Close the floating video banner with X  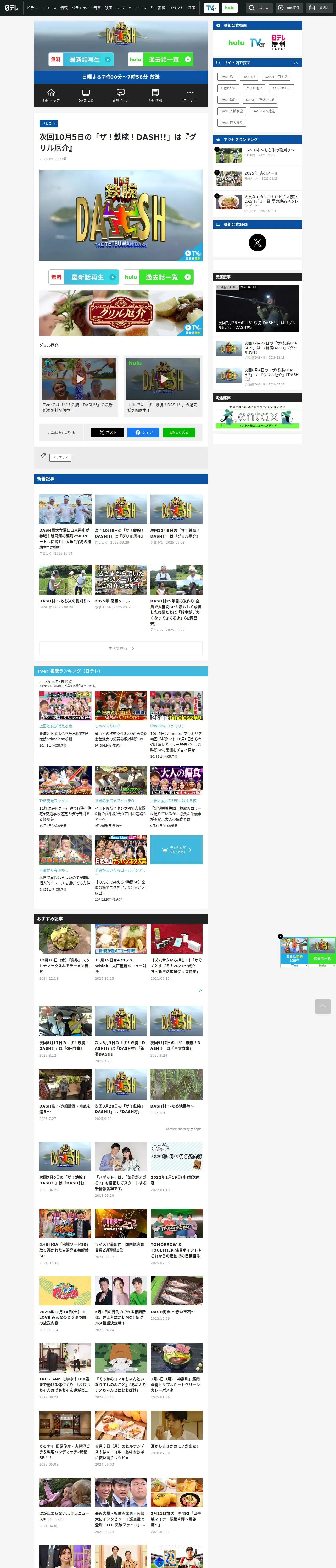point(281,936)
